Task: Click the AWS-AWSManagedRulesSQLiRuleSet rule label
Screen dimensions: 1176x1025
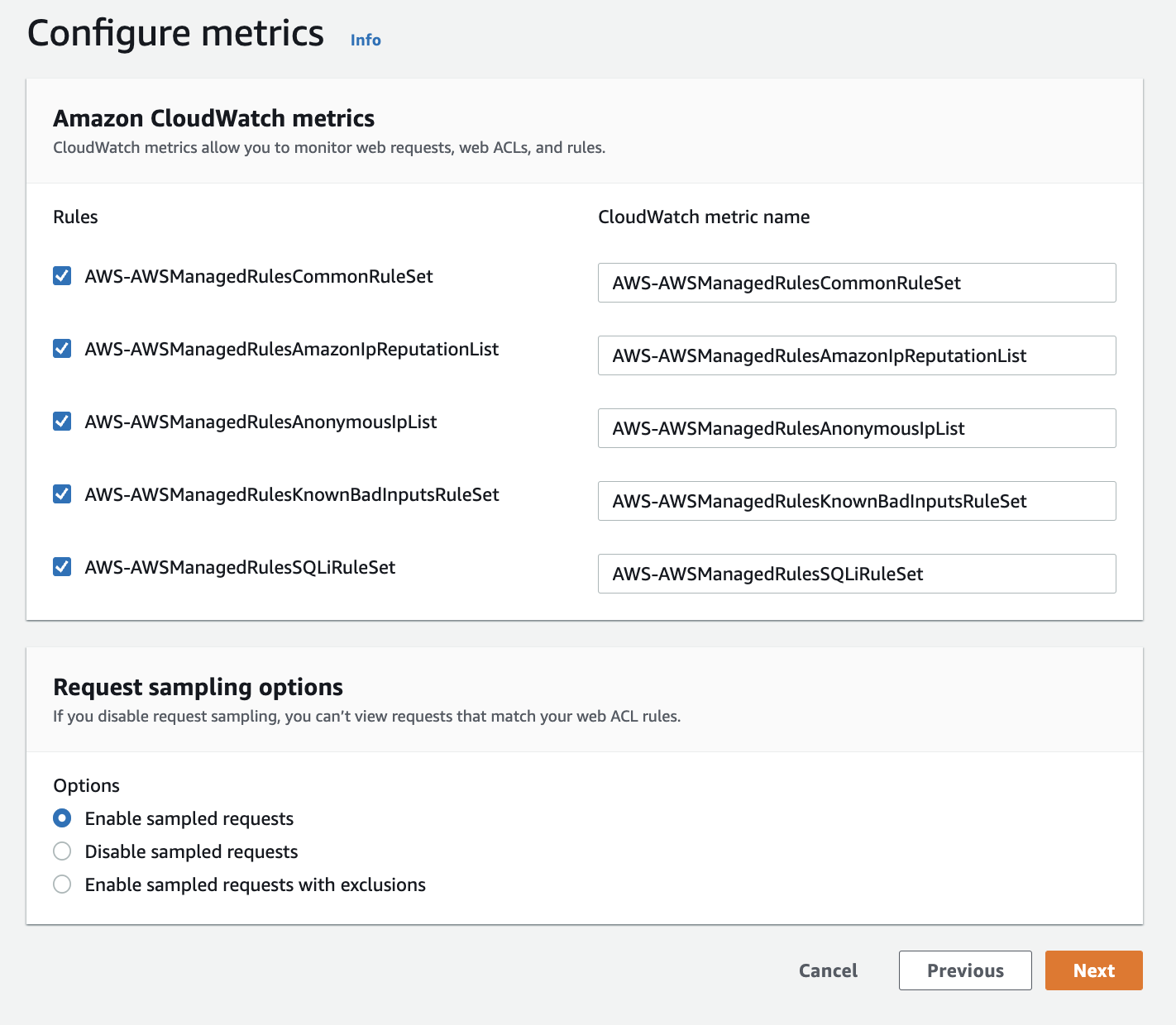Action: (x=240, y=567)
